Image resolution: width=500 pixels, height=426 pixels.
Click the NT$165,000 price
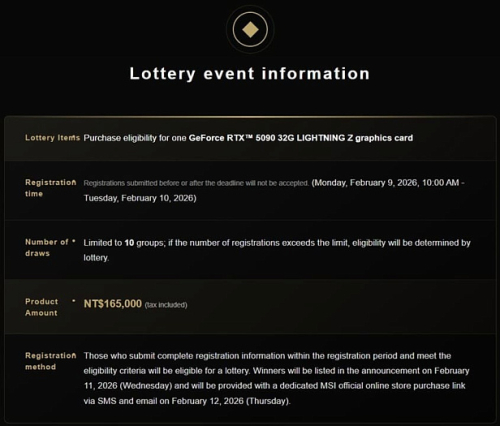(113, 304)
